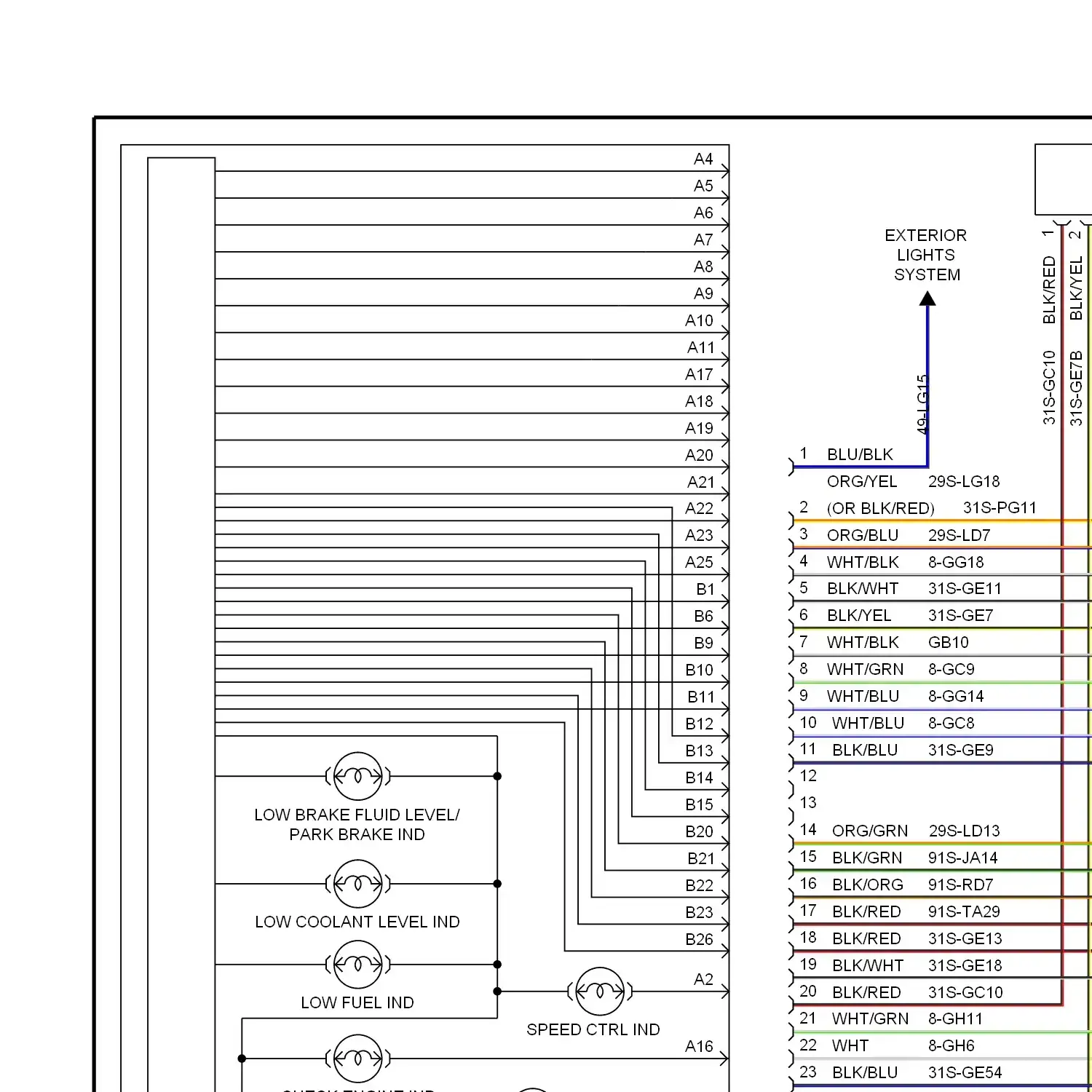This screenshot has width=1092, height=1092.
Task: Click the speed control indicator lamp symbol
Action: tap(600, 992)
